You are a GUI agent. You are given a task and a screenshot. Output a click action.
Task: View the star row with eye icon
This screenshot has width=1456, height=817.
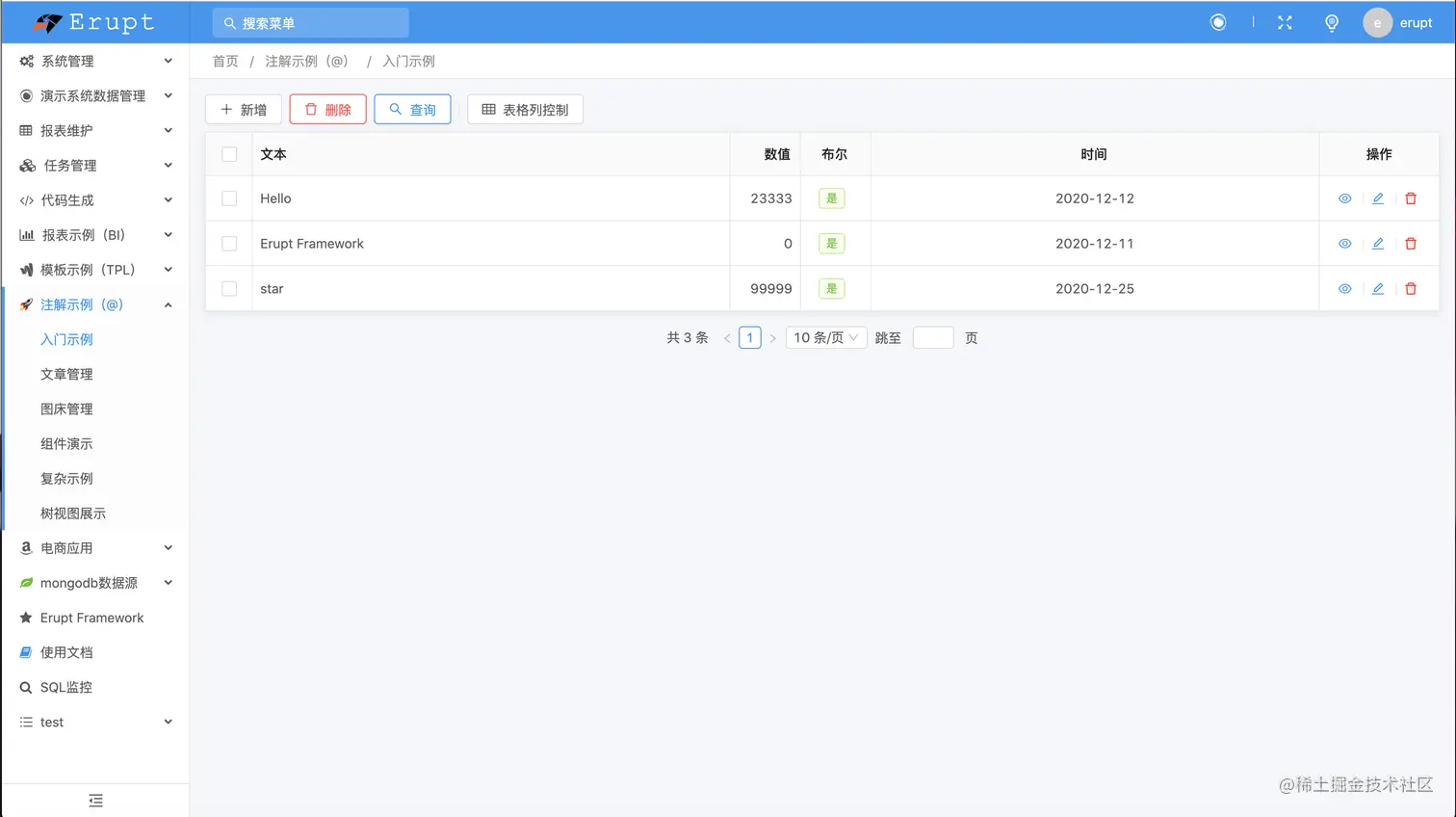coord(1345,289)
